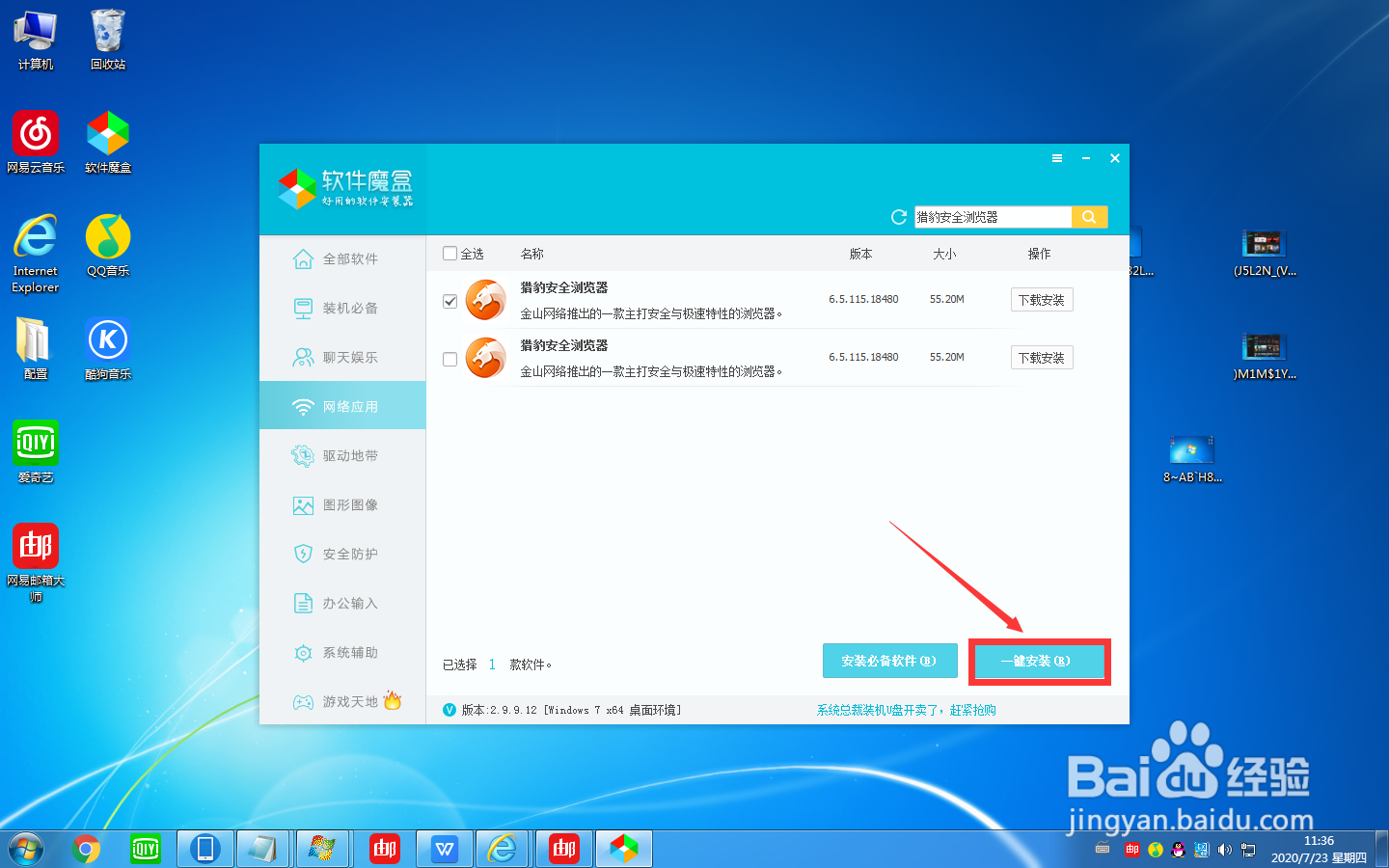Open the 安全防护 category
Image resolution: width=1389 pixels, height=868 pixels.
point(342,554)
